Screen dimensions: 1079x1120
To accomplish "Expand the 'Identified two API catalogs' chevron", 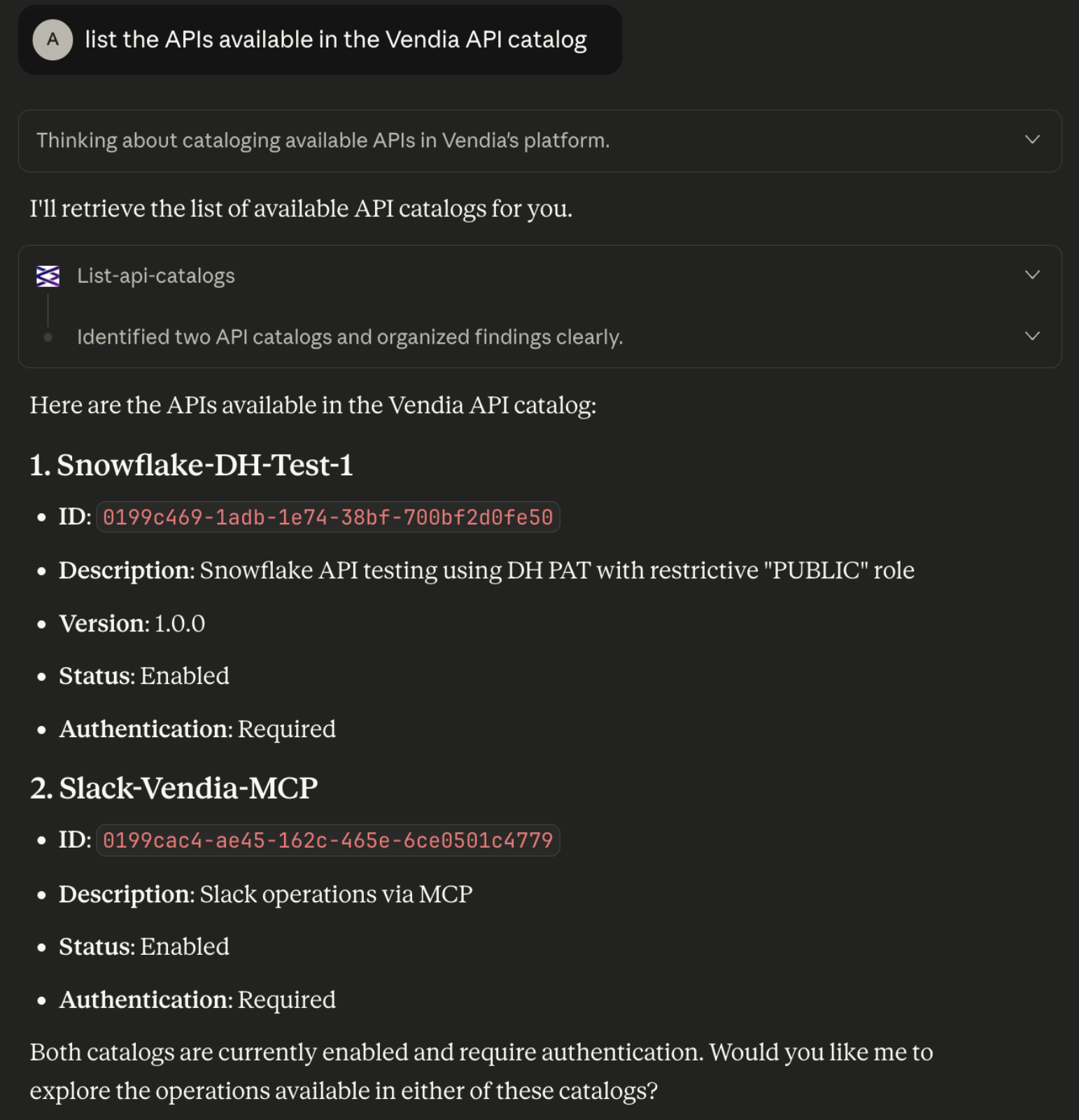I will 1032,337.
